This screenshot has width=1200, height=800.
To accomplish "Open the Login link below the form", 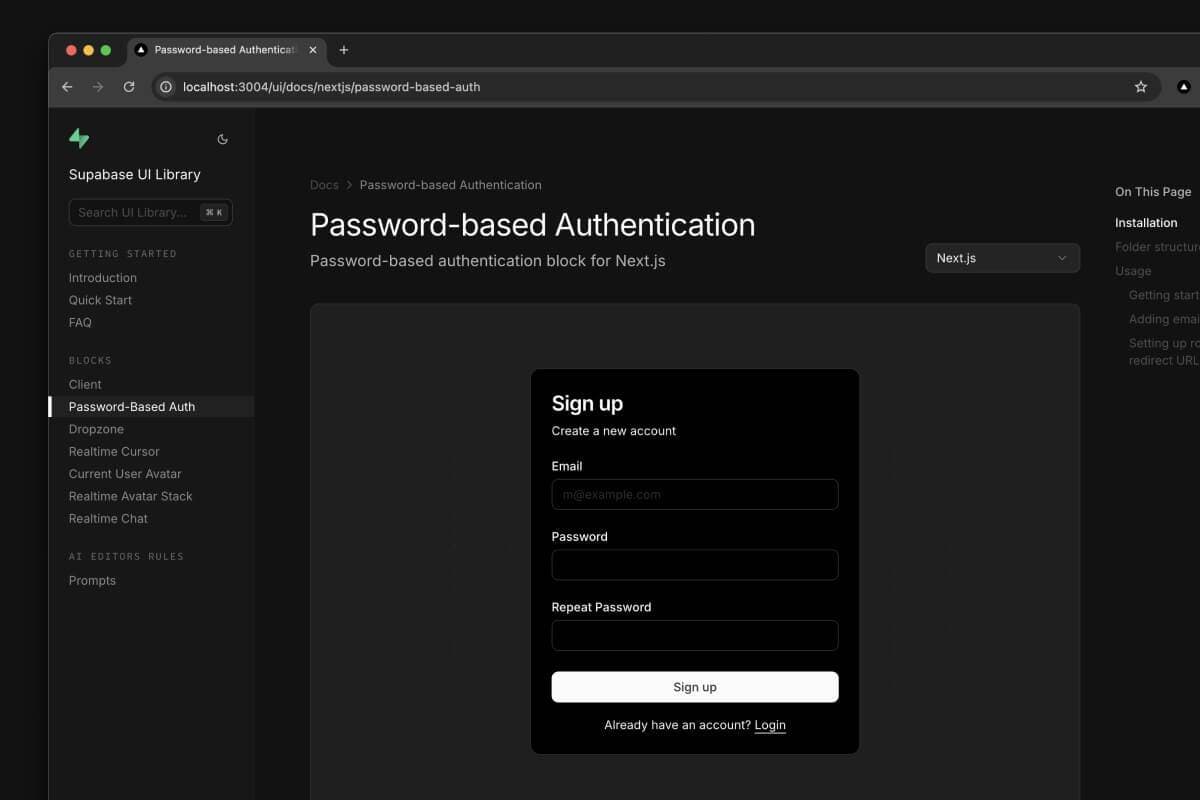I will (x=770, y=724).
